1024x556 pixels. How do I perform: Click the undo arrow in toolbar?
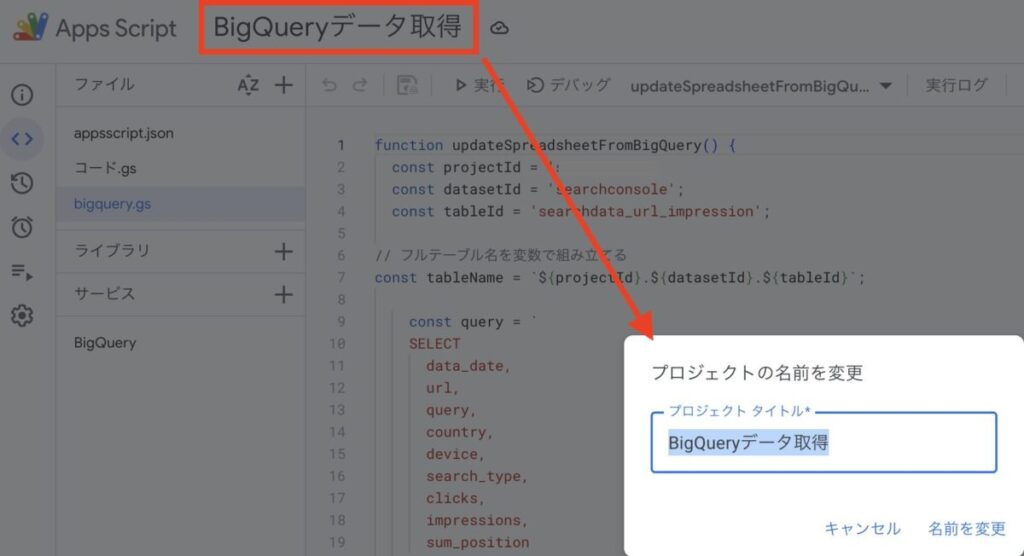click(x=329, y=85)
